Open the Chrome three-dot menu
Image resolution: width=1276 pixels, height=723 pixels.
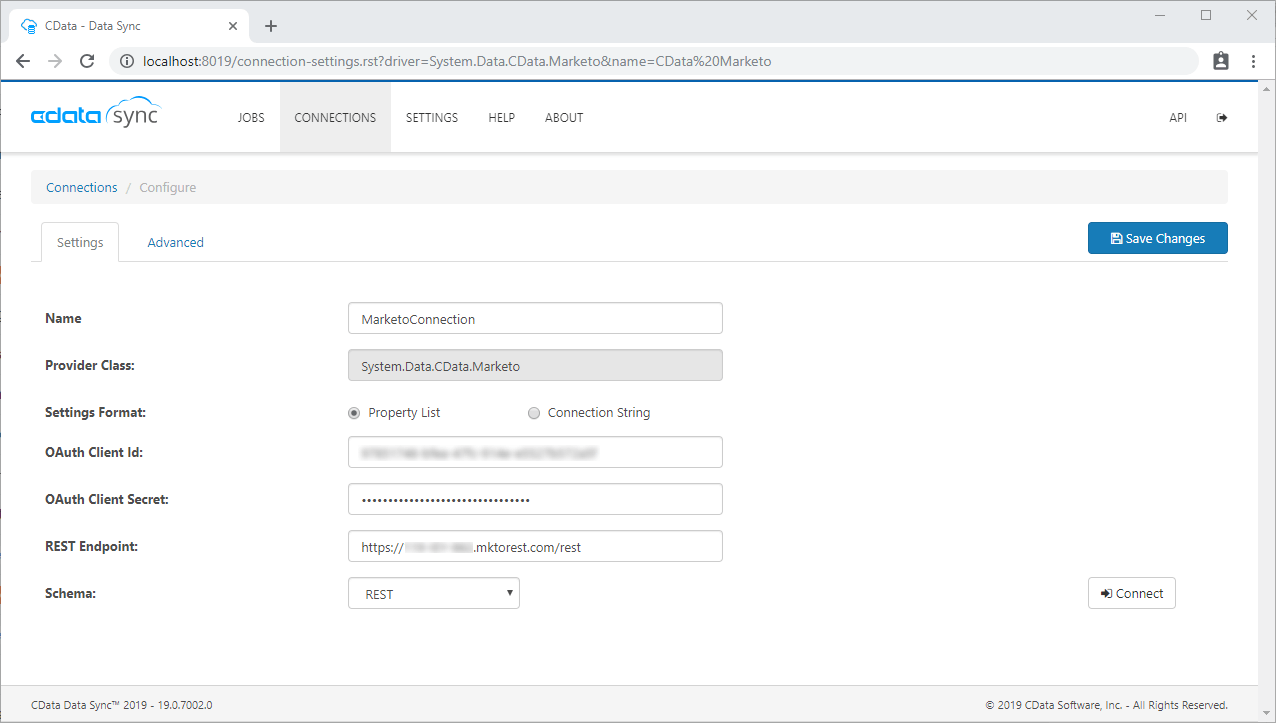1253,61
